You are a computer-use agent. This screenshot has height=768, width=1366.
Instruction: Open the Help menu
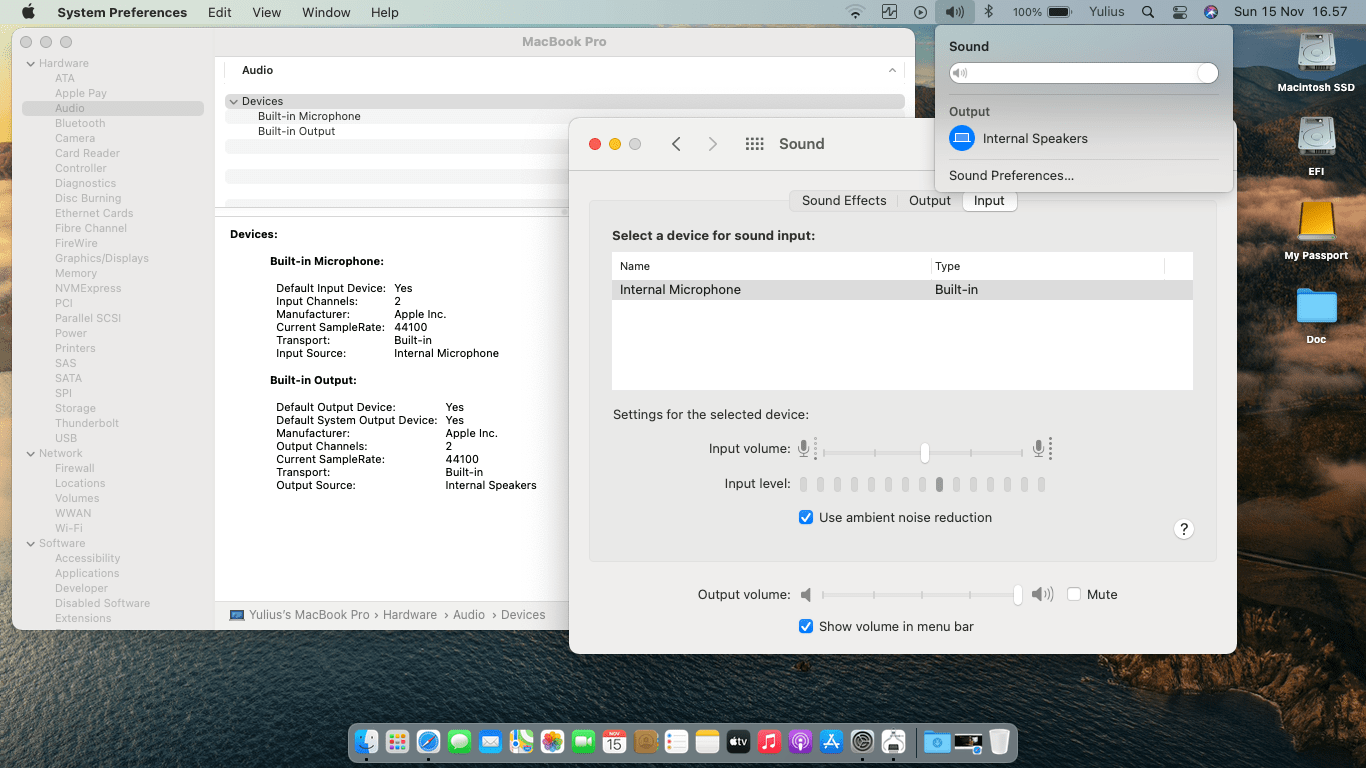click(385, 12)
